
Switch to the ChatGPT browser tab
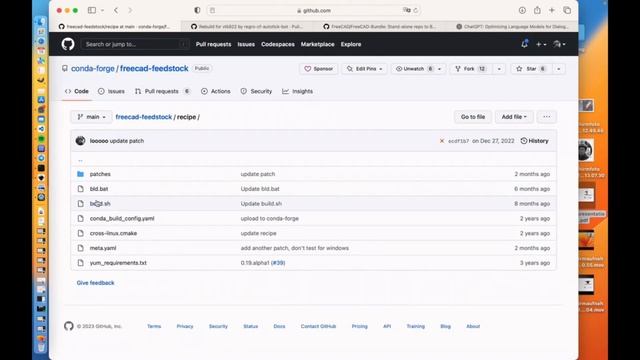point(512,27)
